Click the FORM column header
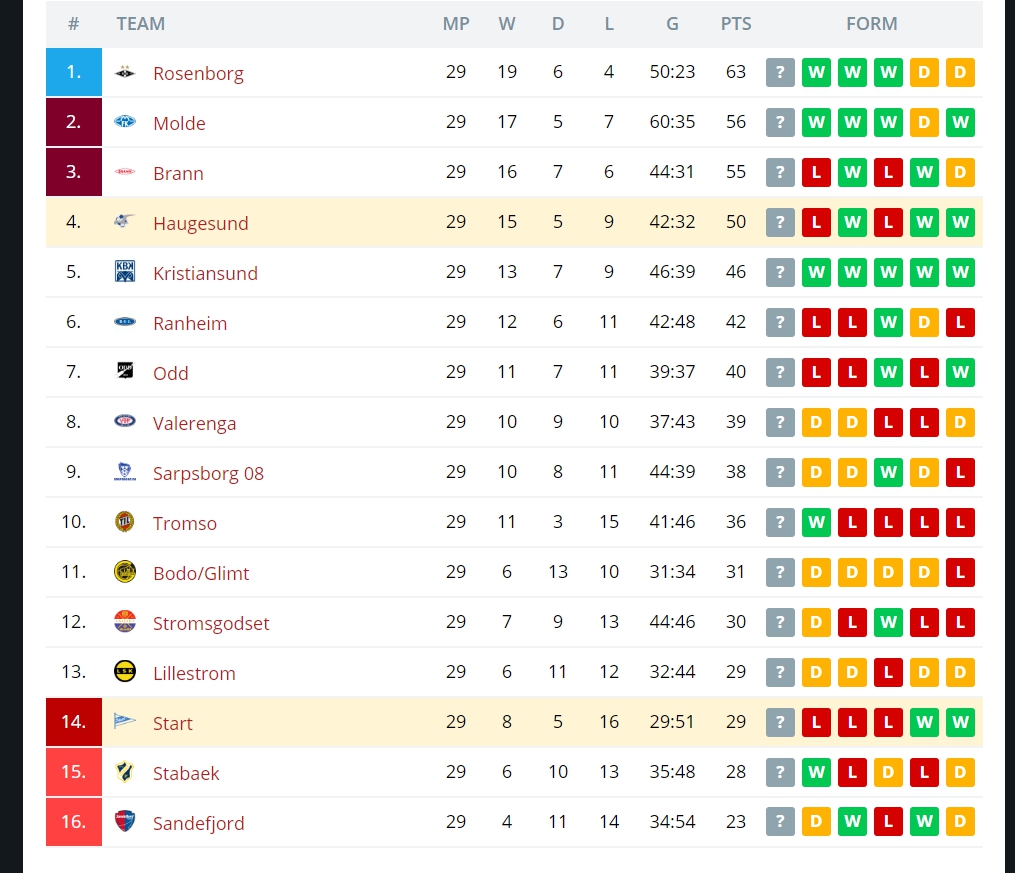The height and width of the screenshot is (873, 1015). 871,24
